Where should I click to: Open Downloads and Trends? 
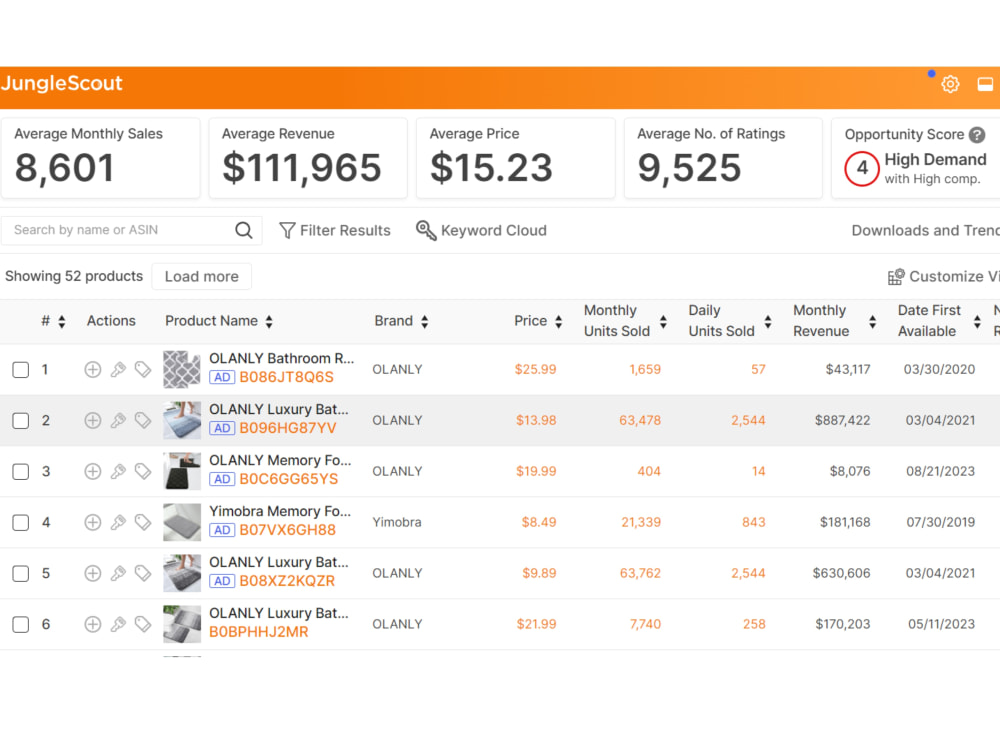(x=925, y=230)
